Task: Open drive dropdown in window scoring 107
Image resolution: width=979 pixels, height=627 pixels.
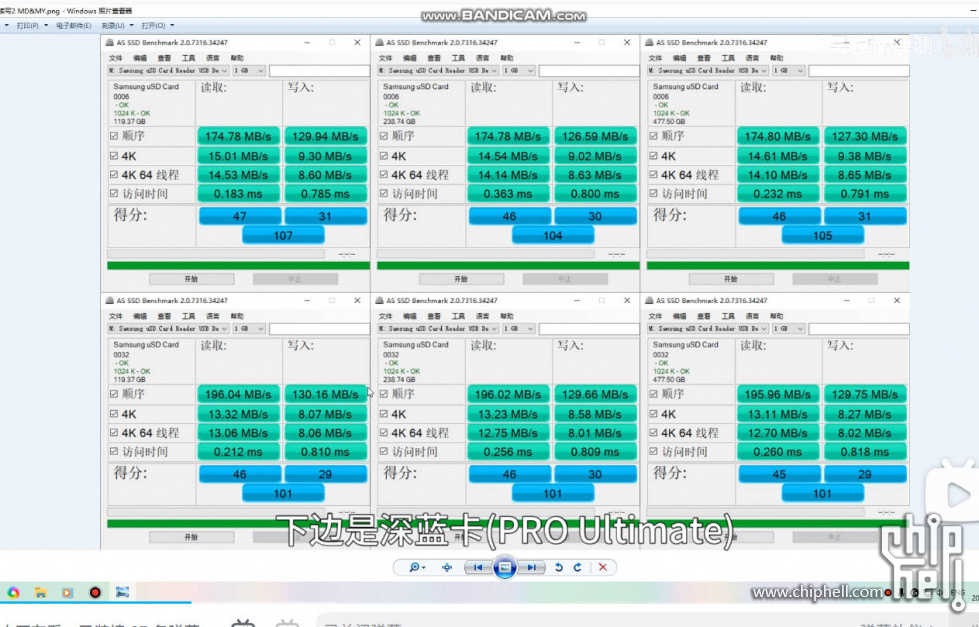Action: [169, 71]
